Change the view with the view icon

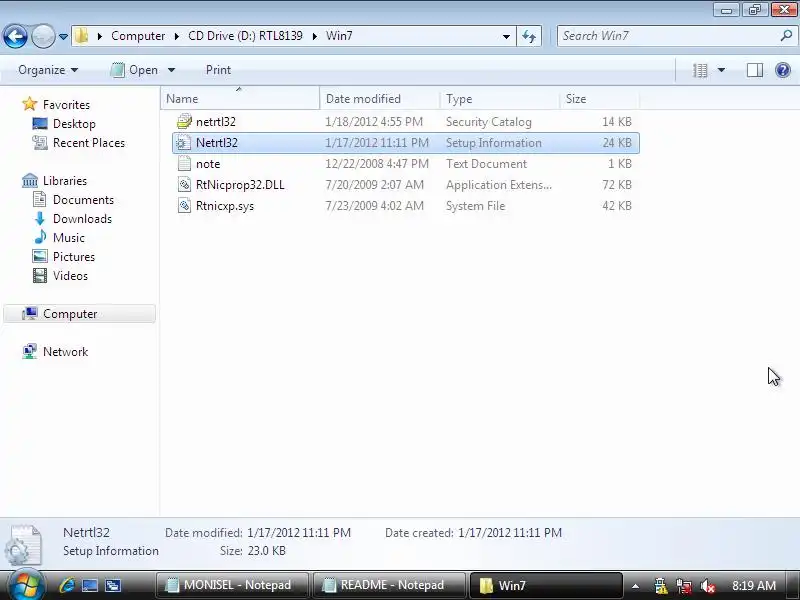[700, 70]
